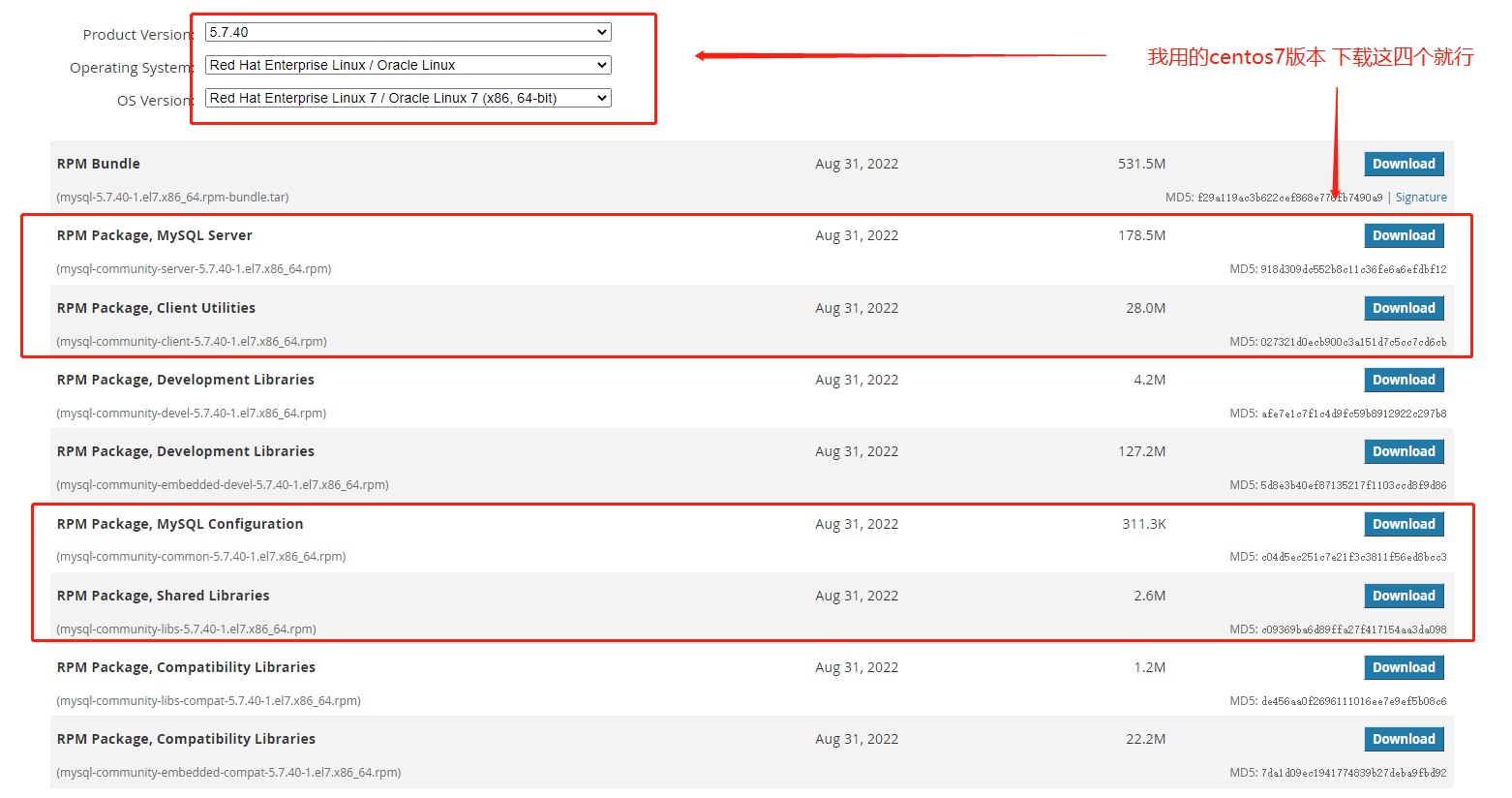Click the 2.6M size of Shared Libraries
The height and width of the screenshot is (798, 1512).
click(1149, 596)
